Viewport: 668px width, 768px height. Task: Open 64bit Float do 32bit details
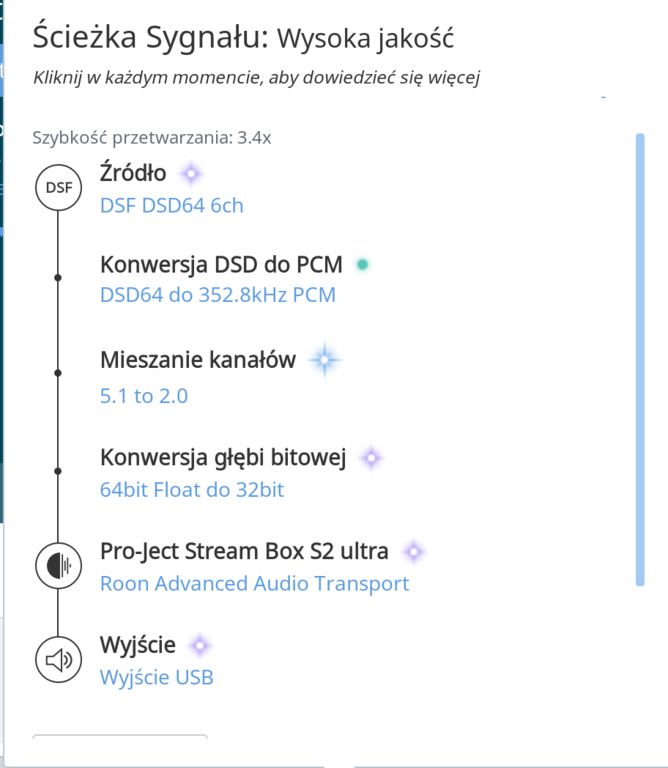tap(192, 490)
